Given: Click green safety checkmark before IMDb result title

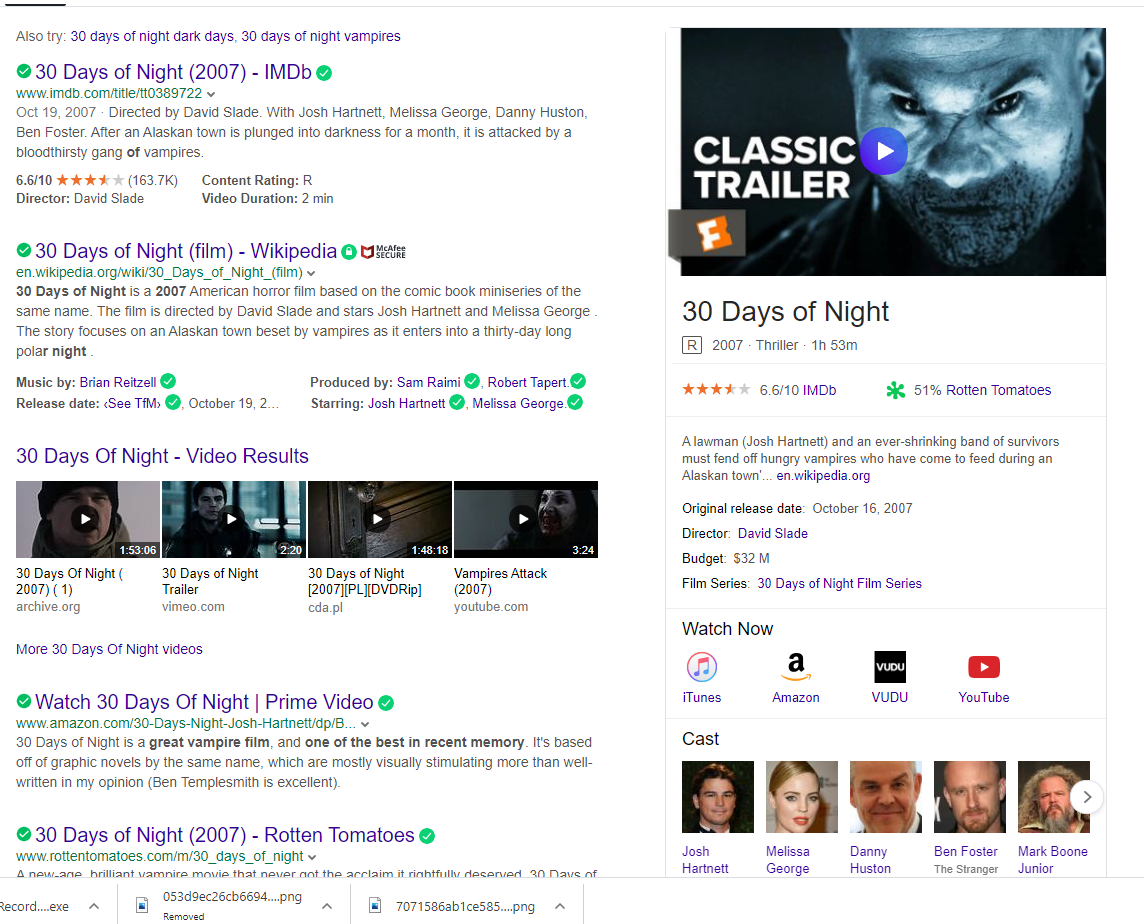Looking at the screenshot, I should click(x=24, y=71).
